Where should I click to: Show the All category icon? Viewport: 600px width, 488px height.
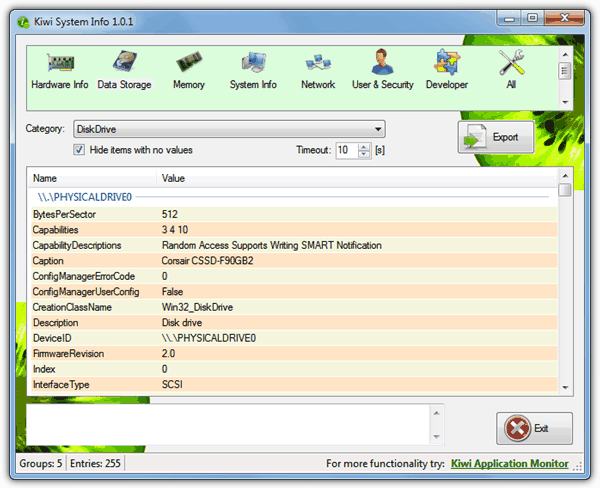pyautogui.click(x=511, y=69)
